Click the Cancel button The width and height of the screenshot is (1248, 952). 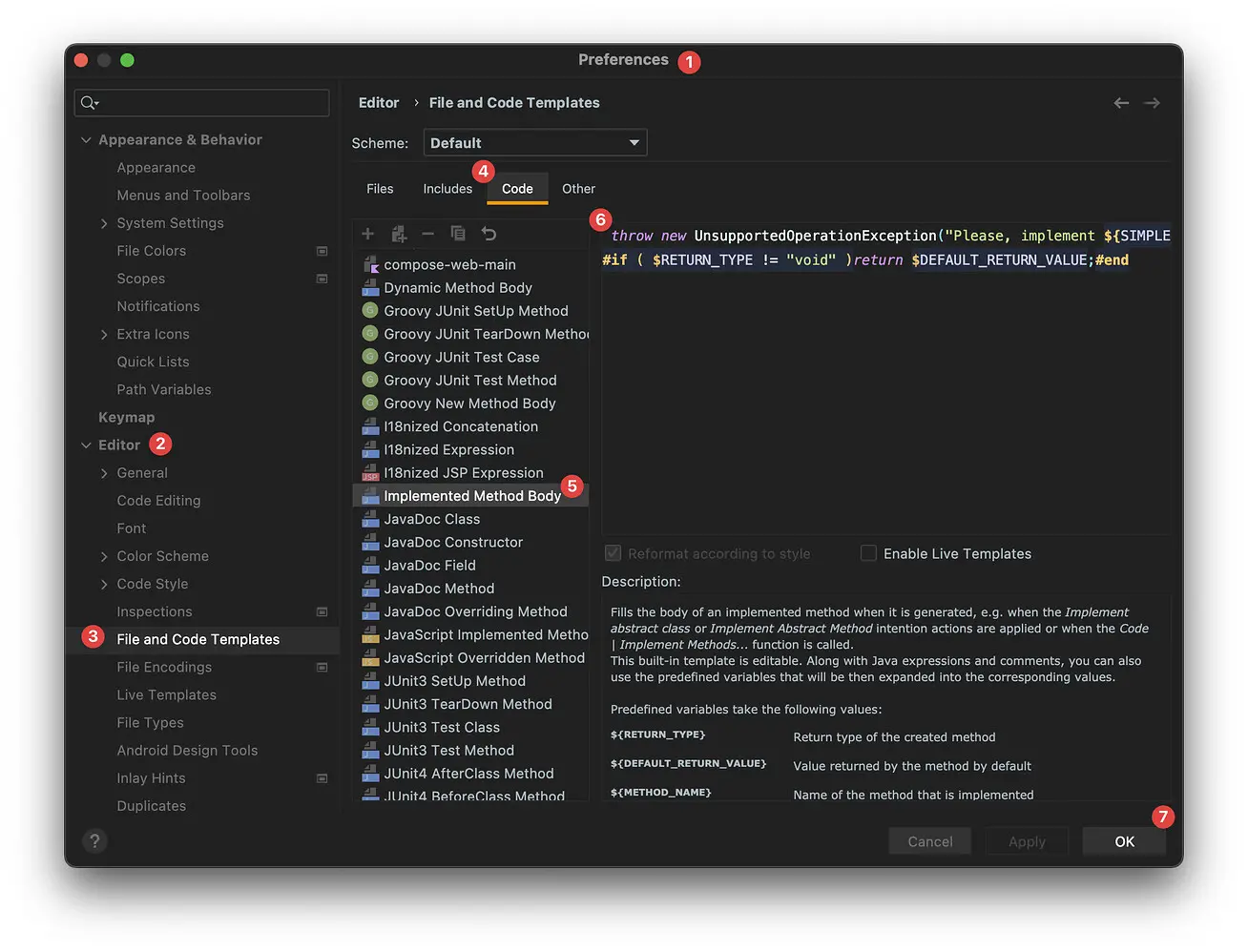[930, 841]
